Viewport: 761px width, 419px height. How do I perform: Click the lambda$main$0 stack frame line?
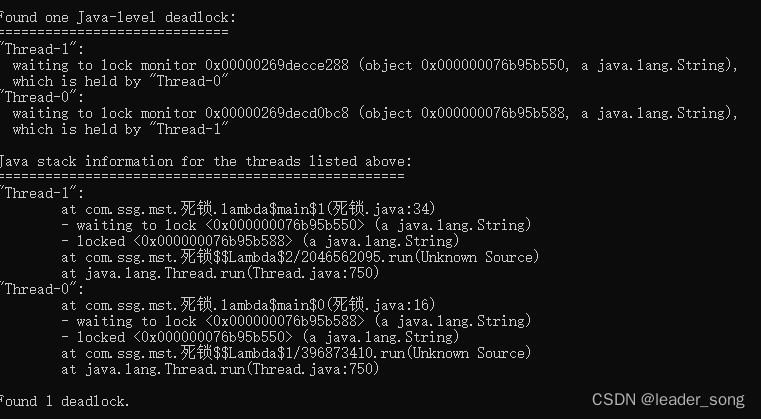[x=248, y=305]
